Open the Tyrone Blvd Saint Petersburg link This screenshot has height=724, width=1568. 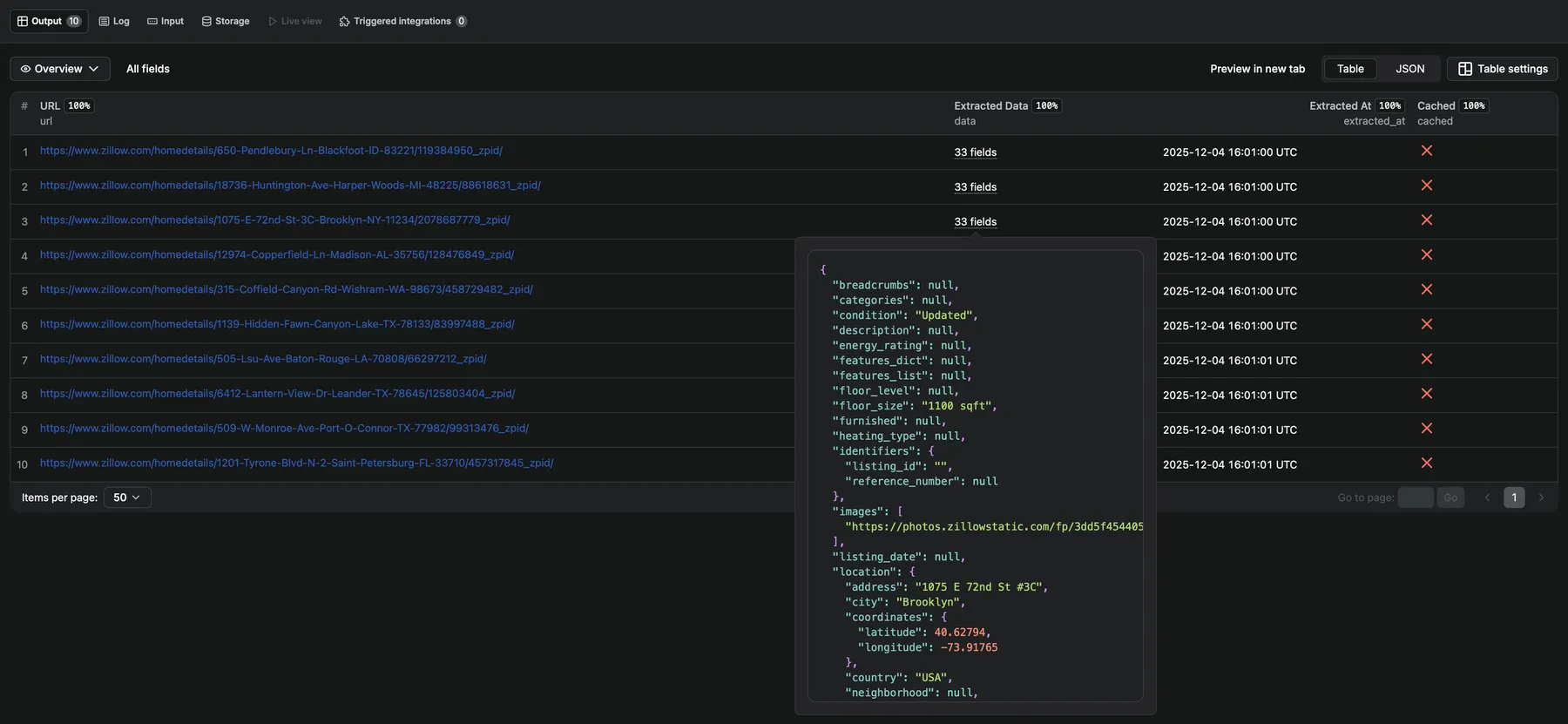(296, 463)
